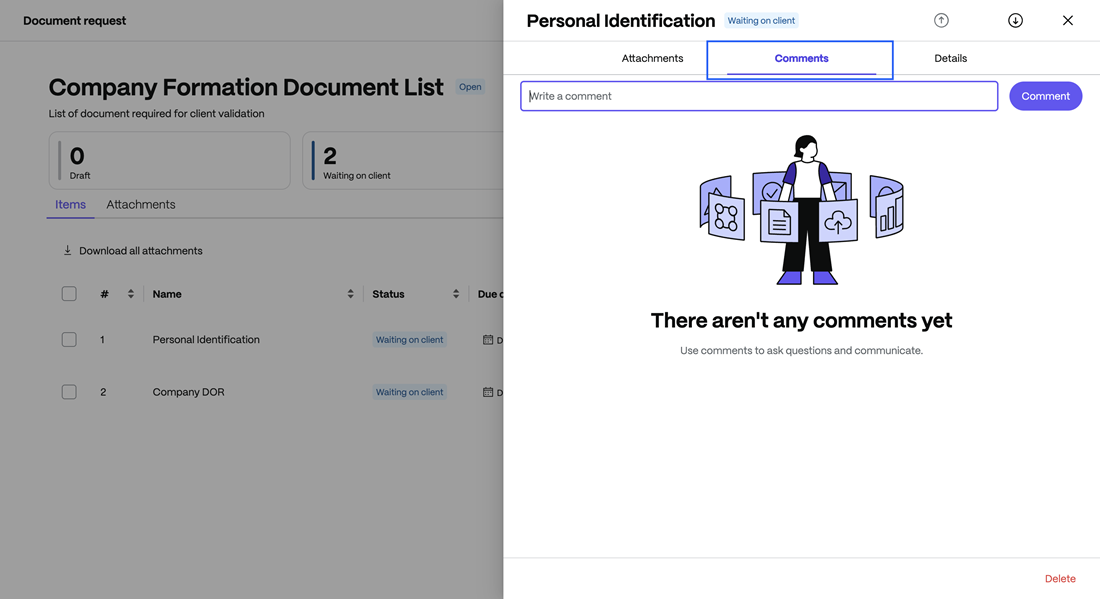The height and width of the screenshot is (599, 1100).
Task: Select the checkbox for Personal Identification
Action: (x=69, y=338)
